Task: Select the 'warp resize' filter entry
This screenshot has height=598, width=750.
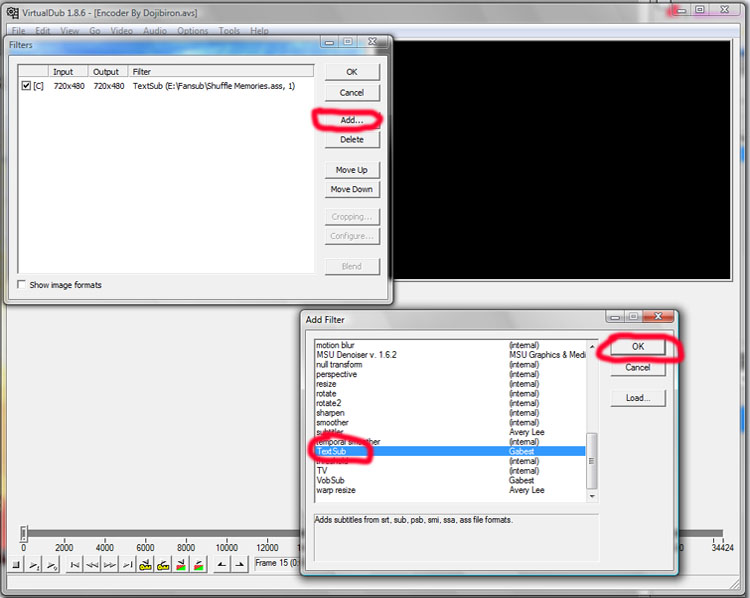Action: [x=450, y=490]
